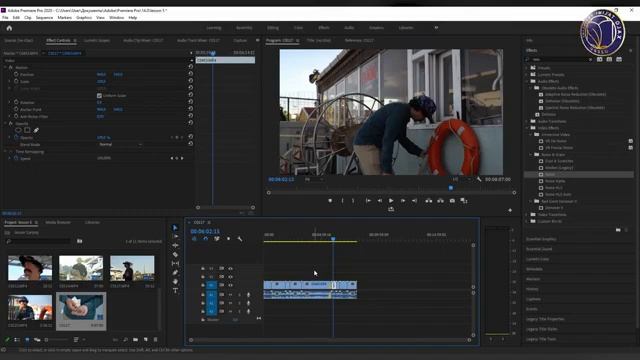Viewport: 640px width, 360px height.
Task: Open the Program monitor zoom level dropdown
Action: (314, 179)
